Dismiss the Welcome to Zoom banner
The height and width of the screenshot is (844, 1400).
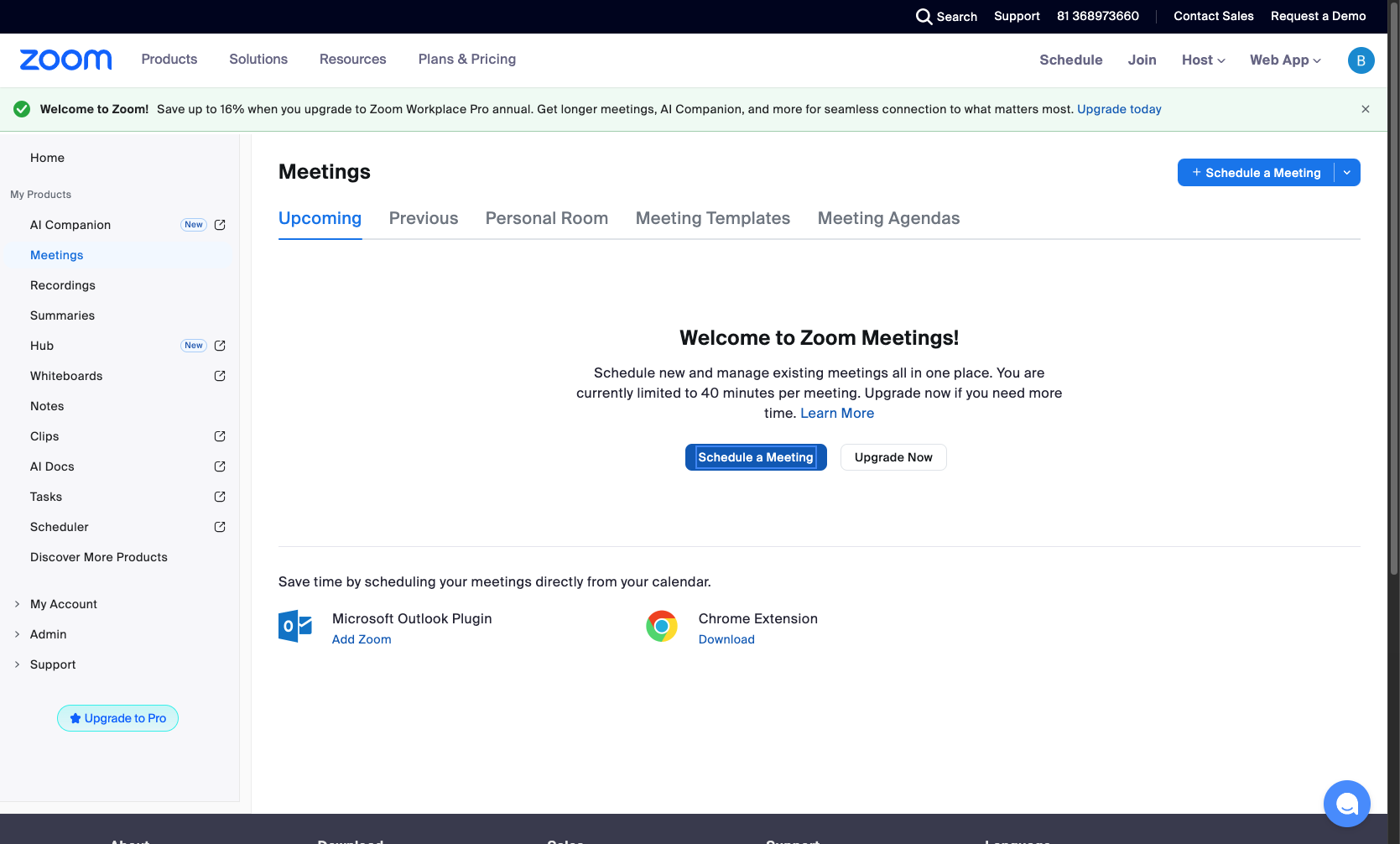1366,109
